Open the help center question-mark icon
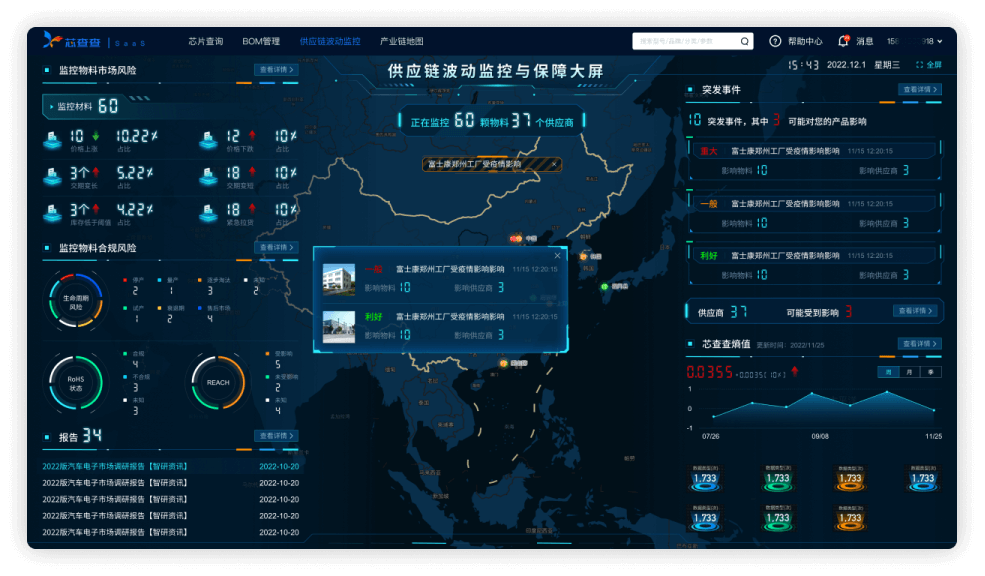The height and width of the screenshot is (576, 985). click(775, 41)
